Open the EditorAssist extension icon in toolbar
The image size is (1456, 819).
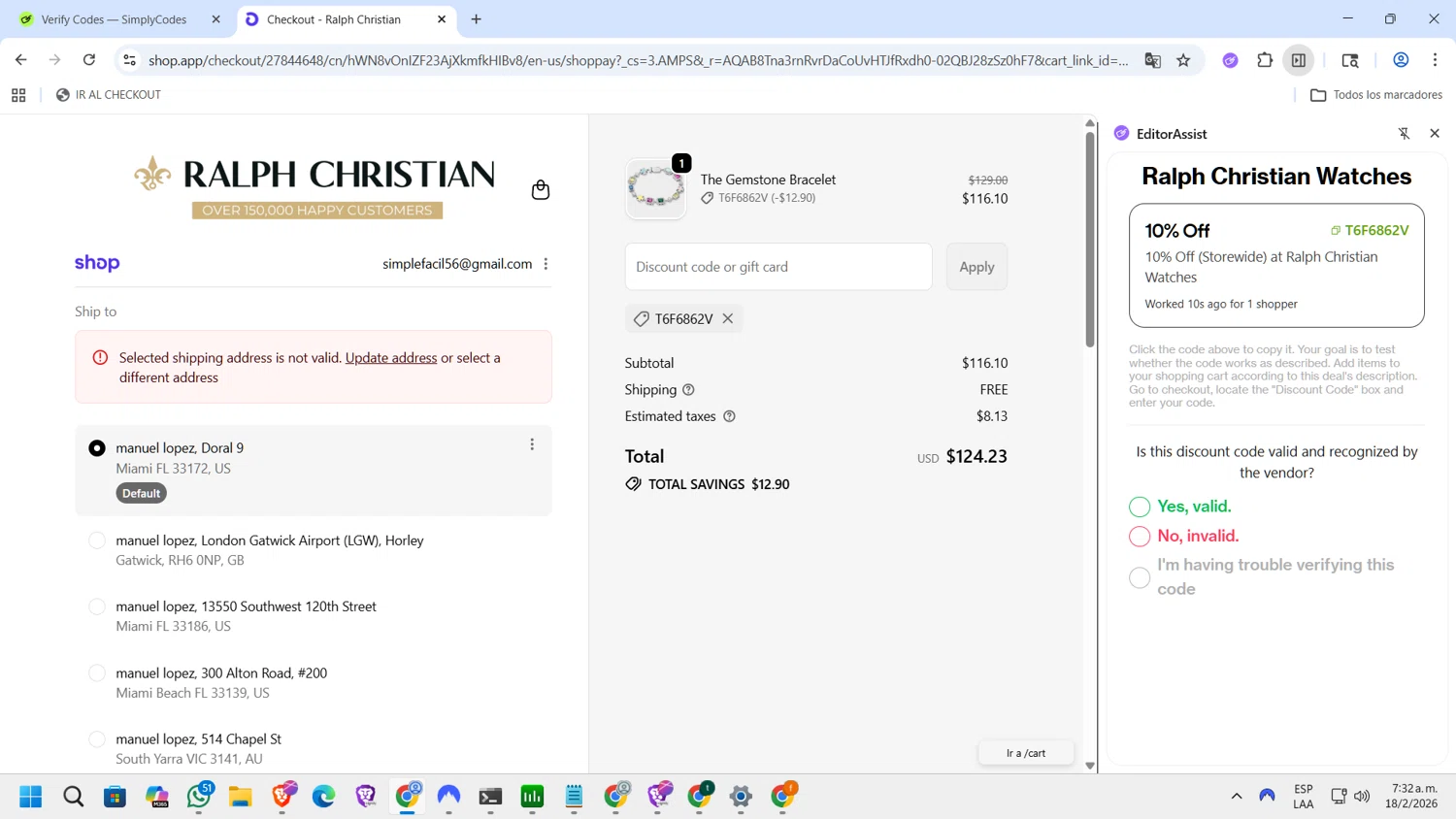(1230, 60)
